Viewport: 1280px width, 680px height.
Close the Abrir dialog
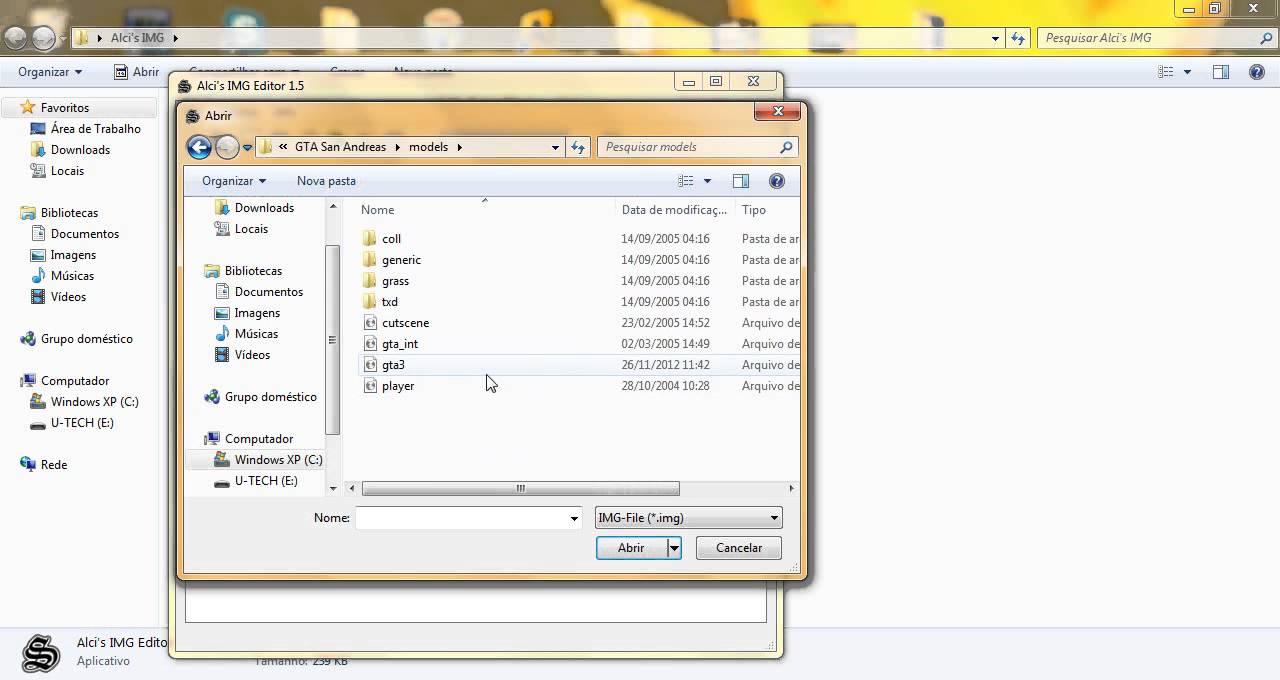tap(777, 111)
